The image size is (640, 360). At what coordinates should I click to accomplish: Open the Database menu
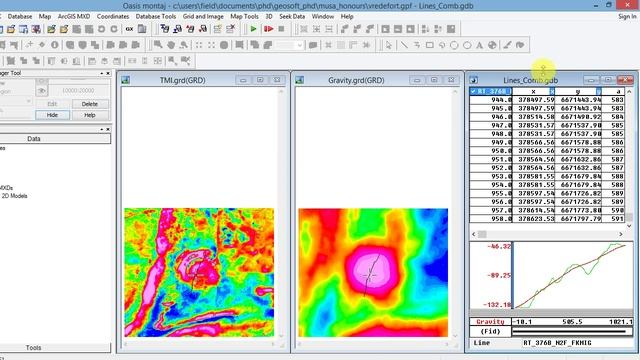click(x=20, y=16)
